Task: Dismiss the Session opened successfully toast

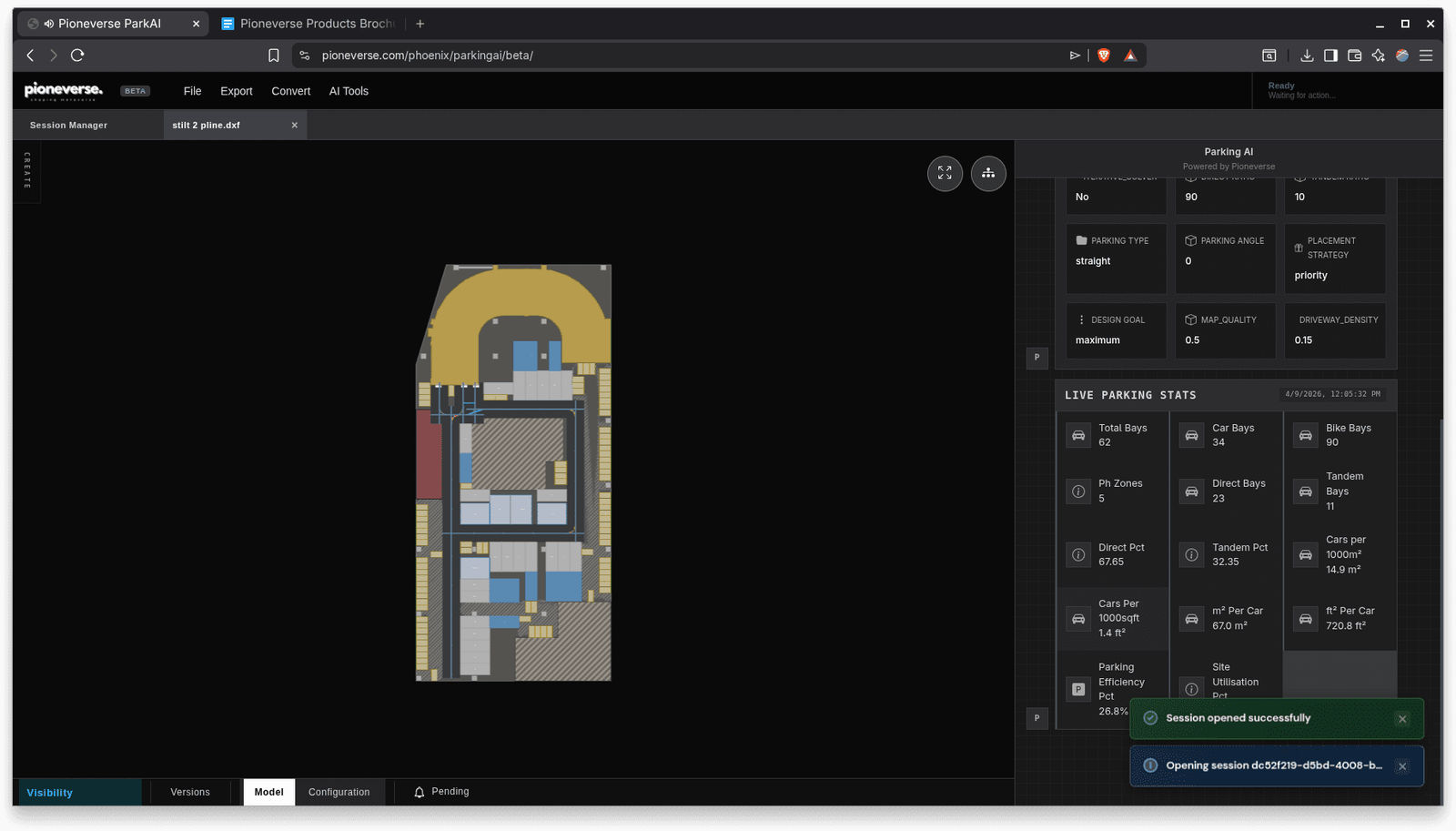Action: coord(1402,719)
